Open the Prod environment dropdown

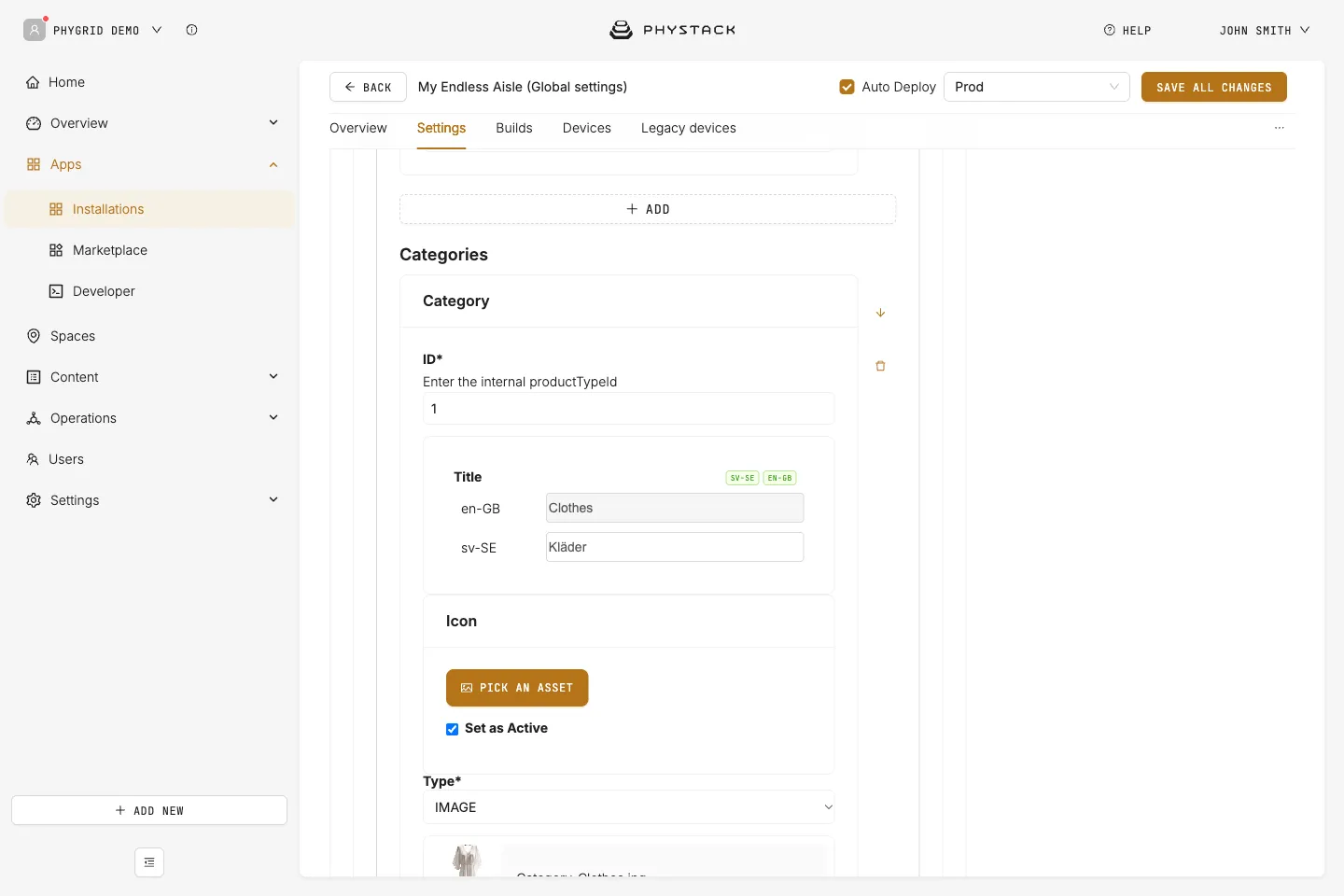coord(1037,87)
